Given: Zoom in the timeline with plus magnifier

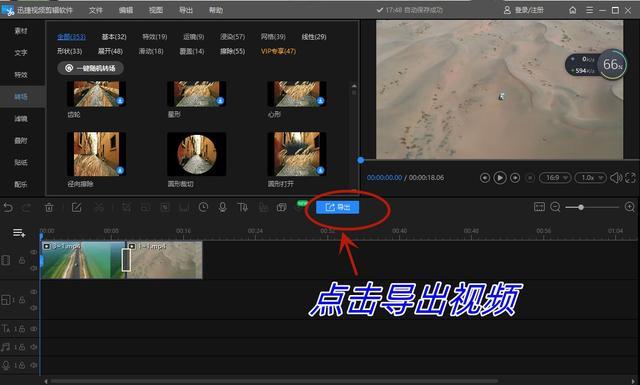Looking at the screenshot, I should pos(630,207).
